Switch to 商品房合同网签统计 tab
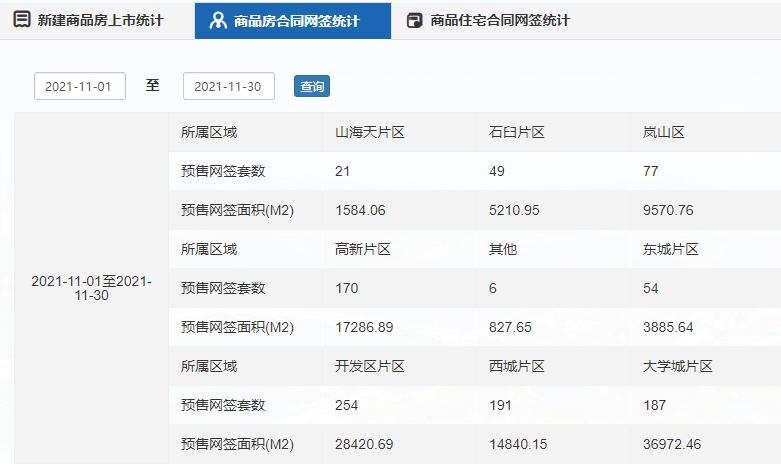Image resolution: width=781 pixels, height=464 pixels. 293,20
